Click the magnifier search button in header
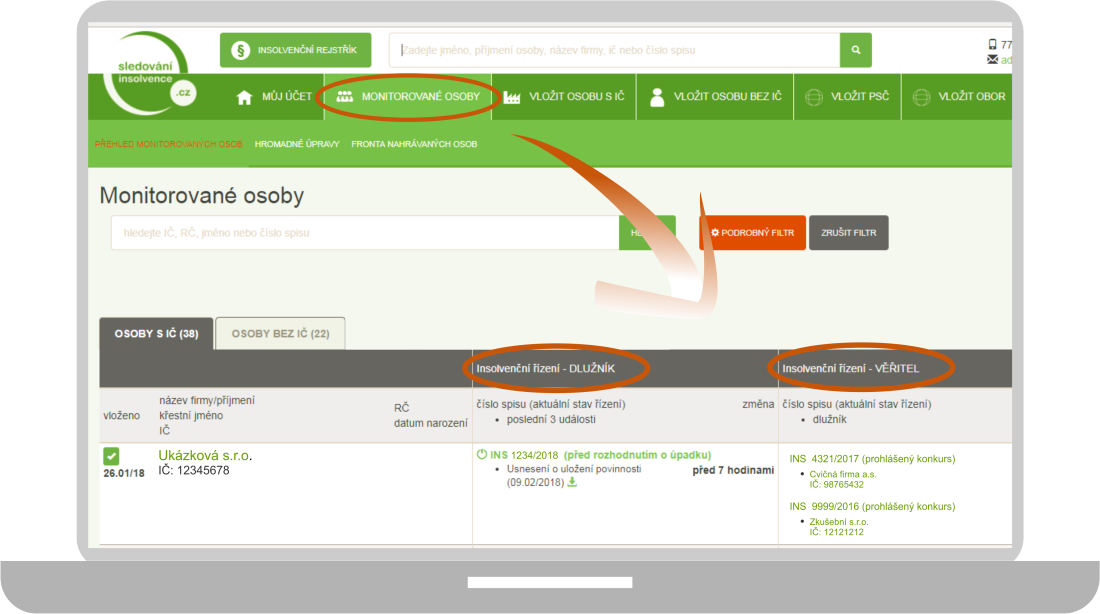The image size is (1100, 614). 855,50
